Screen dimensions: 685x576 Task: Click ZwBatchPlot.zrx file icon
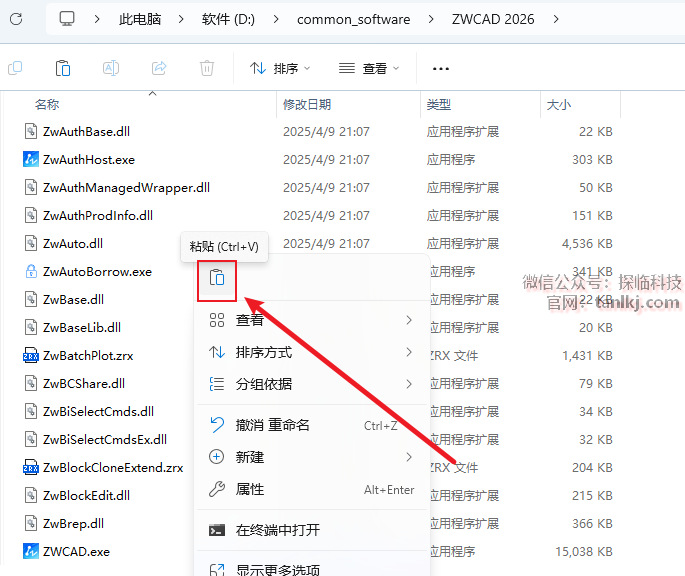pos(31,355)
